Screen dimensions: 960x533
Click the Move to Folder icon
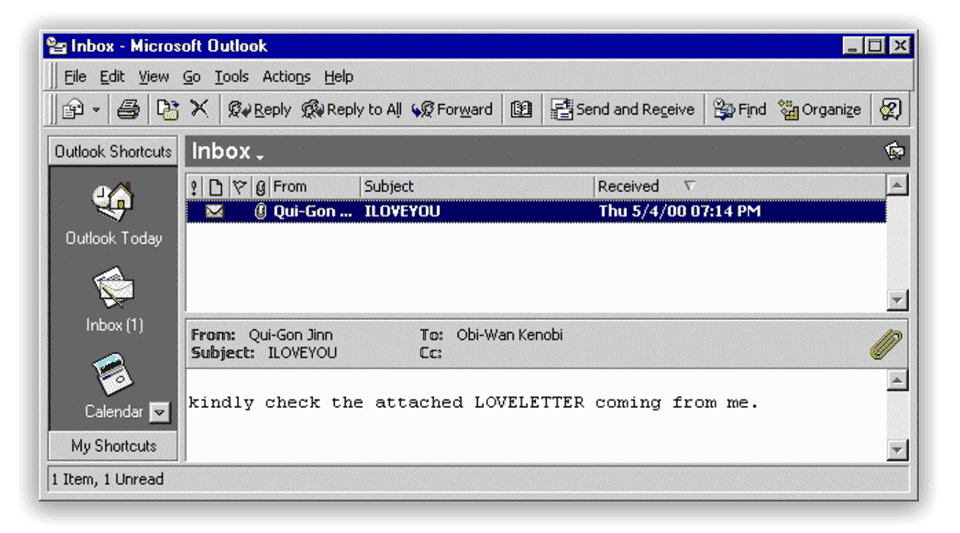167,110
